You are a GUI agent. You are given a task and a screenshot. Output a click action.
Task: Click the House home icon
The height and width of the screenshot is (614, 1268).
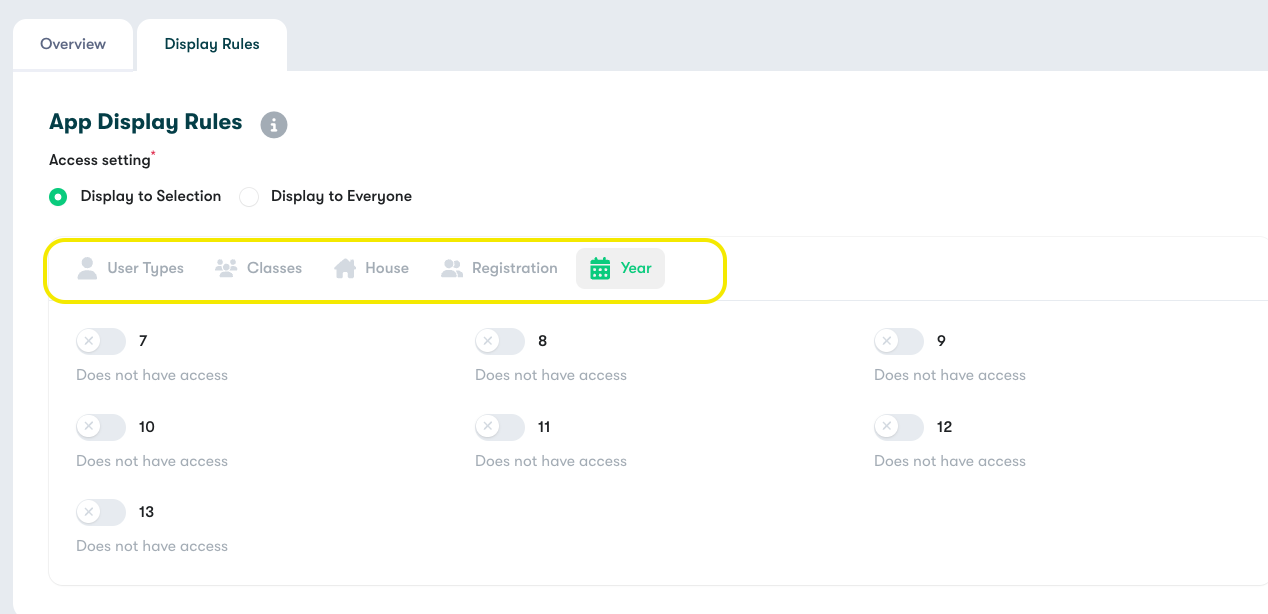[x=345, y=268]
